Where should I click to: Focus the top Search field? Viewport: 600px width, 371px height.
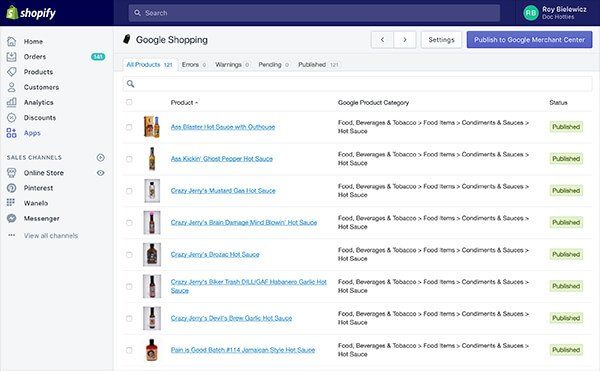coord(314,13)
